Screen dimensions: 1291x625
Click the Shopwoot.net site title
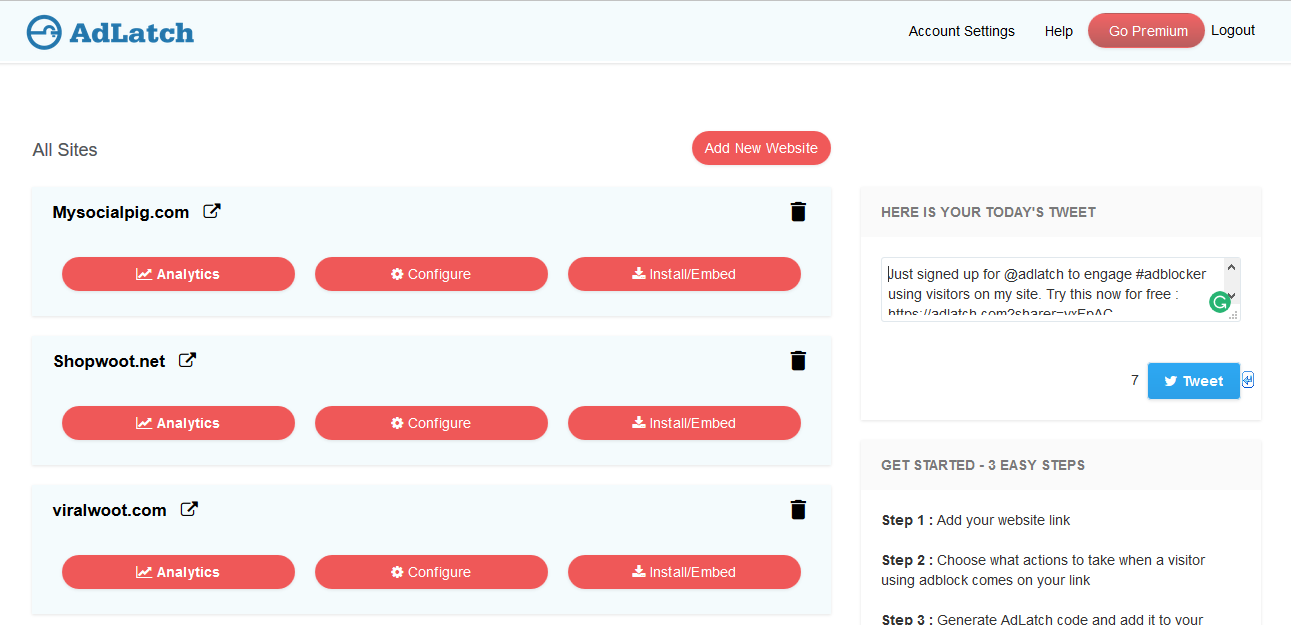tap(109, 361)
